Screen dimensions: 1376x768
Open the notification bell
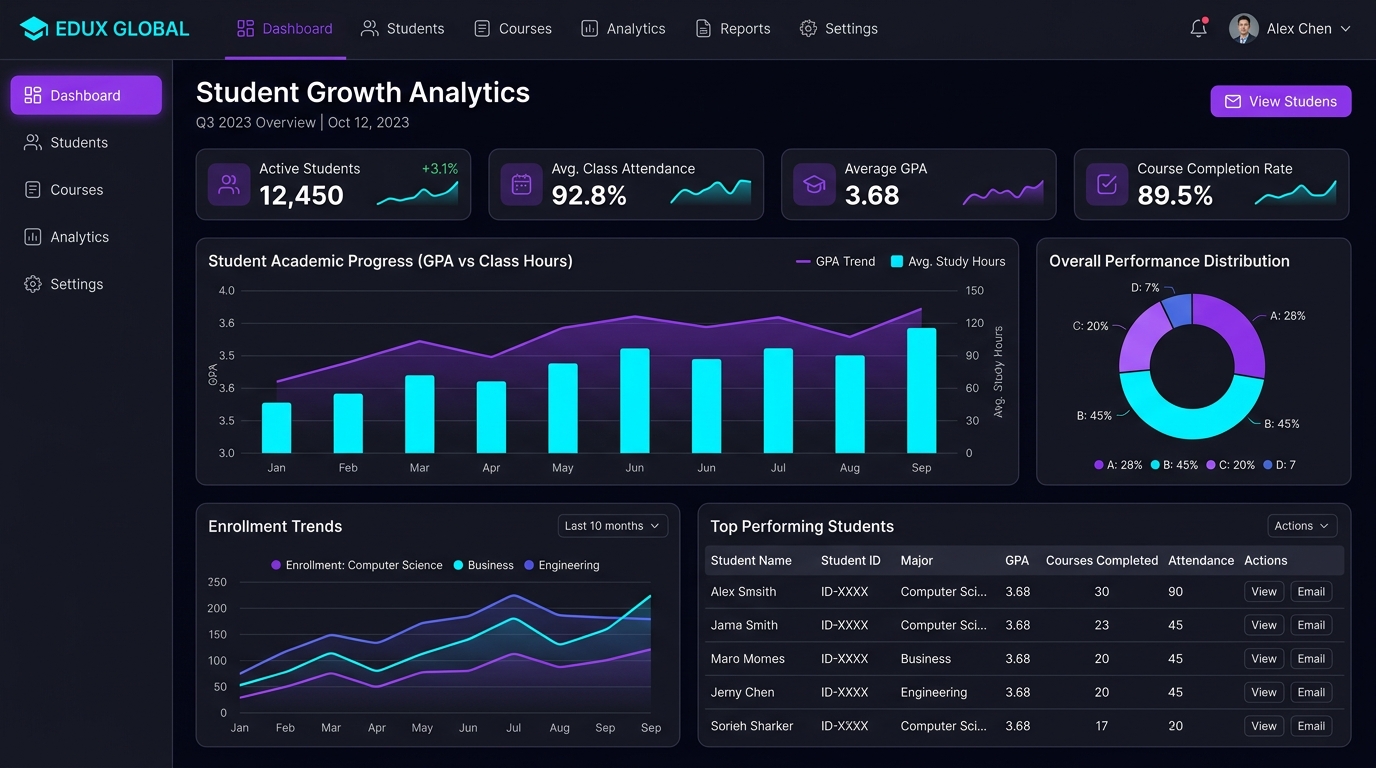point(1198,29)
